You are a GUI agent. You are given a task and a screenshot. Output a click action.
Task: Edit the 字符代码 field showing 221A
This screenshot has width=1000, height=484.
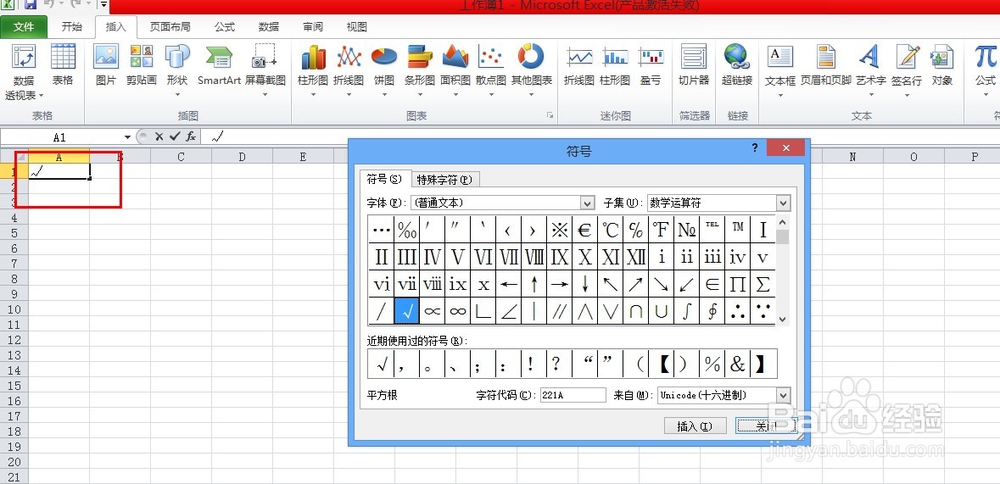(x=573, y=395)
